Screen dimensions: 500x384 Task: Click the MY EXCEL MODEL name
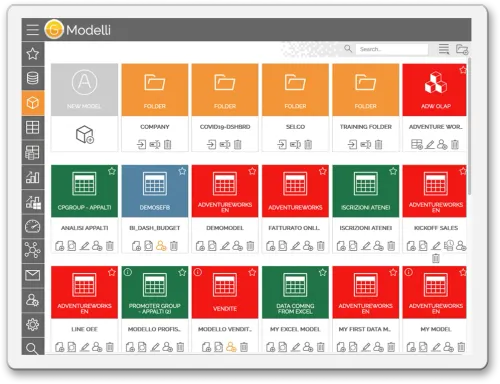click(295, 329)
